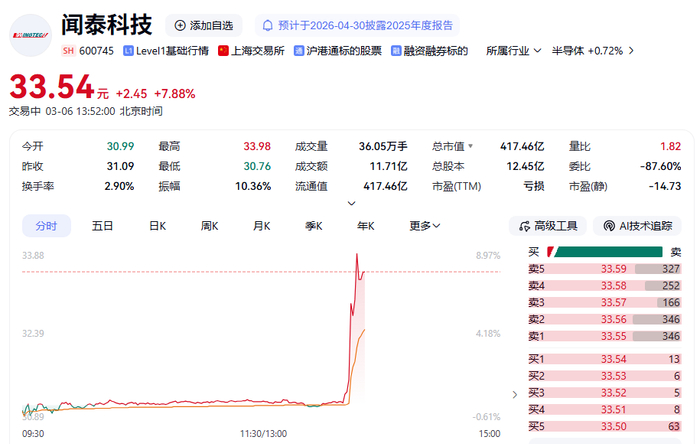Click the 卖4 33.58 order row
The image size is (700, 444).
click(604, 286)
